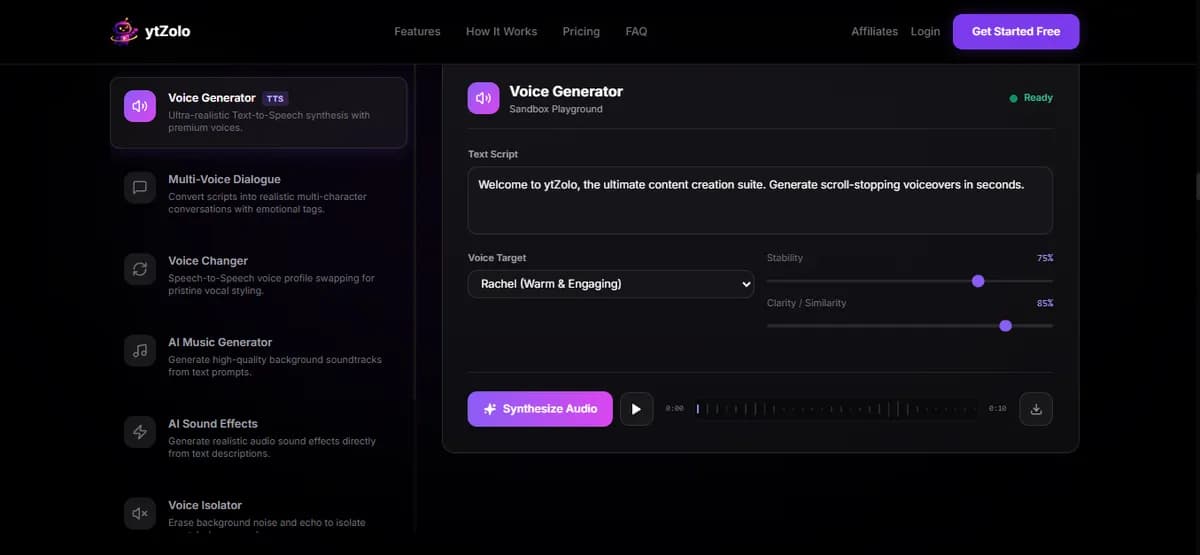This screenshot has width=1200, height=555.
Task: Click the 85% clarity value
Action: pos(1045,303)
